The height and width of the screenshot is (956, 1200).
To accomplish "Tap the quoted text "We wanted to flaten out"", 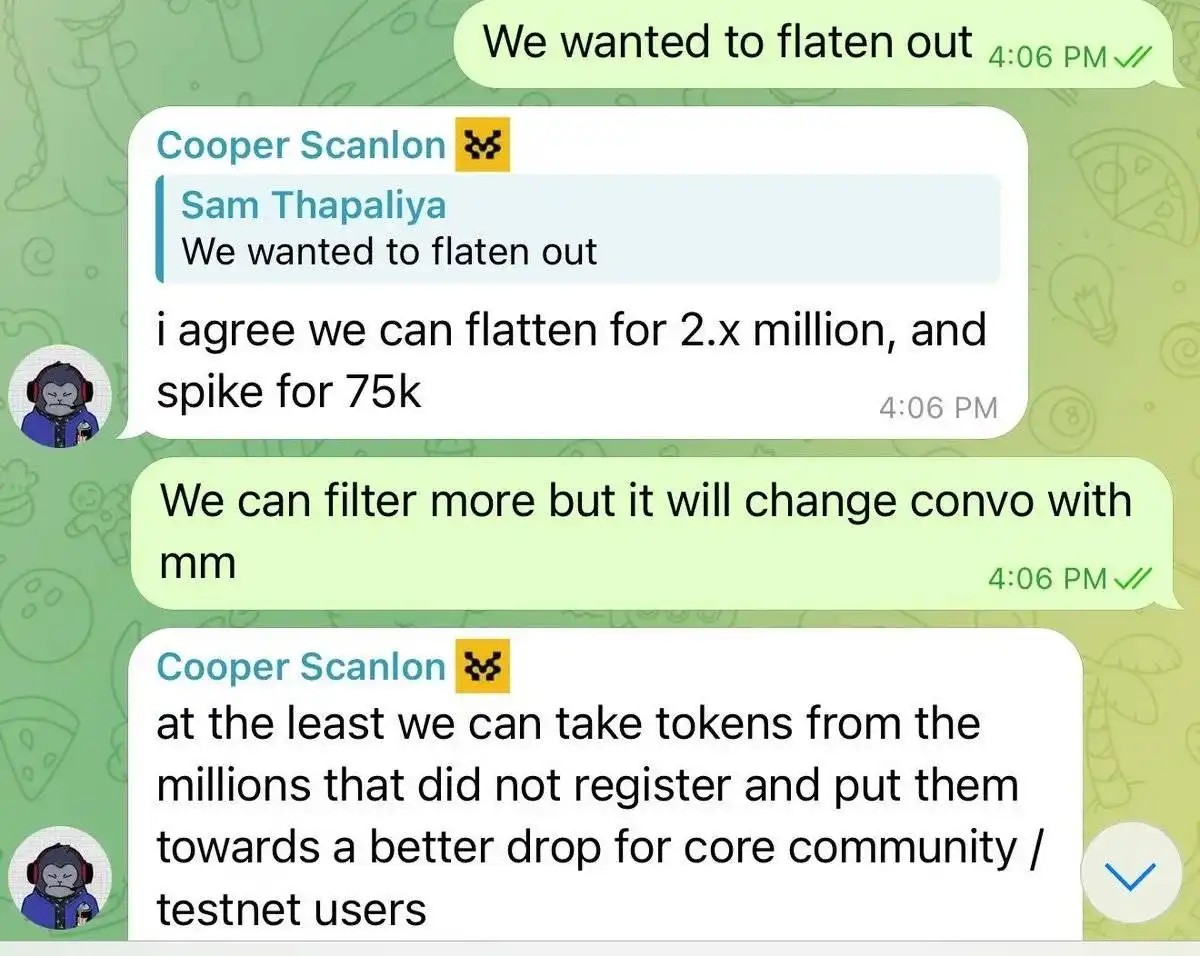I will click(389, 252).
